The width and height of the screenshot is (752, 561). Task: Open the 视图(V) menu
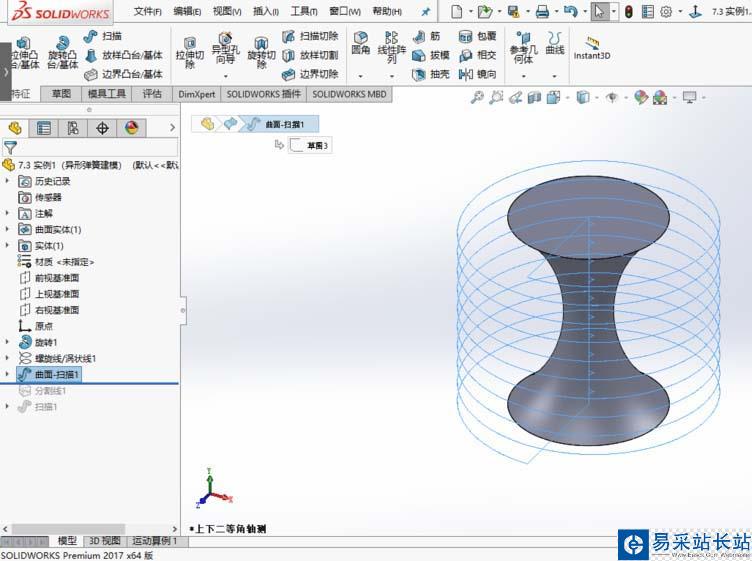(227, 11)
